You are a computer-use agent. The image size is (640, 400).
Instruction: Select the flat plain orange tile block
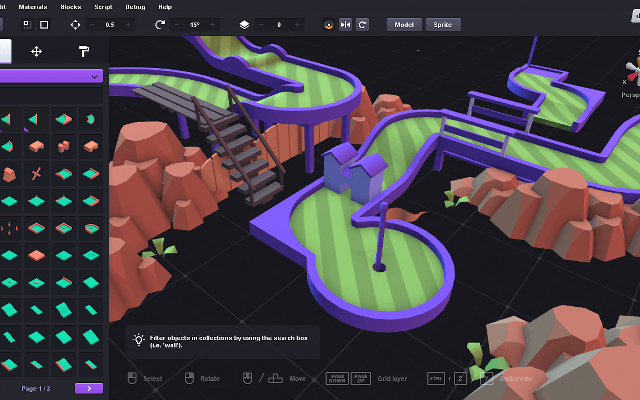point(36,256)
